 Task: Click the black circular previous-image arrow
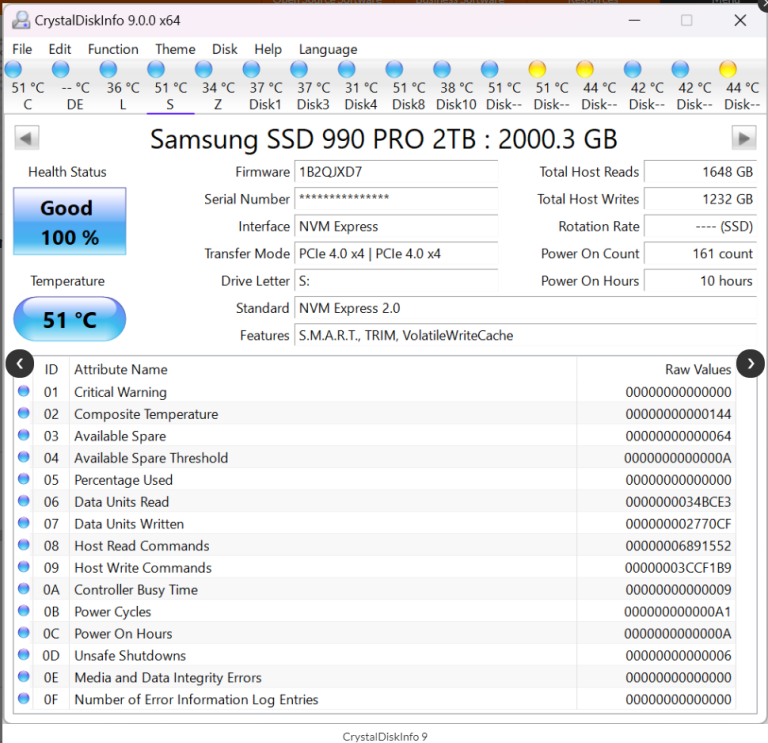[20, 364]
